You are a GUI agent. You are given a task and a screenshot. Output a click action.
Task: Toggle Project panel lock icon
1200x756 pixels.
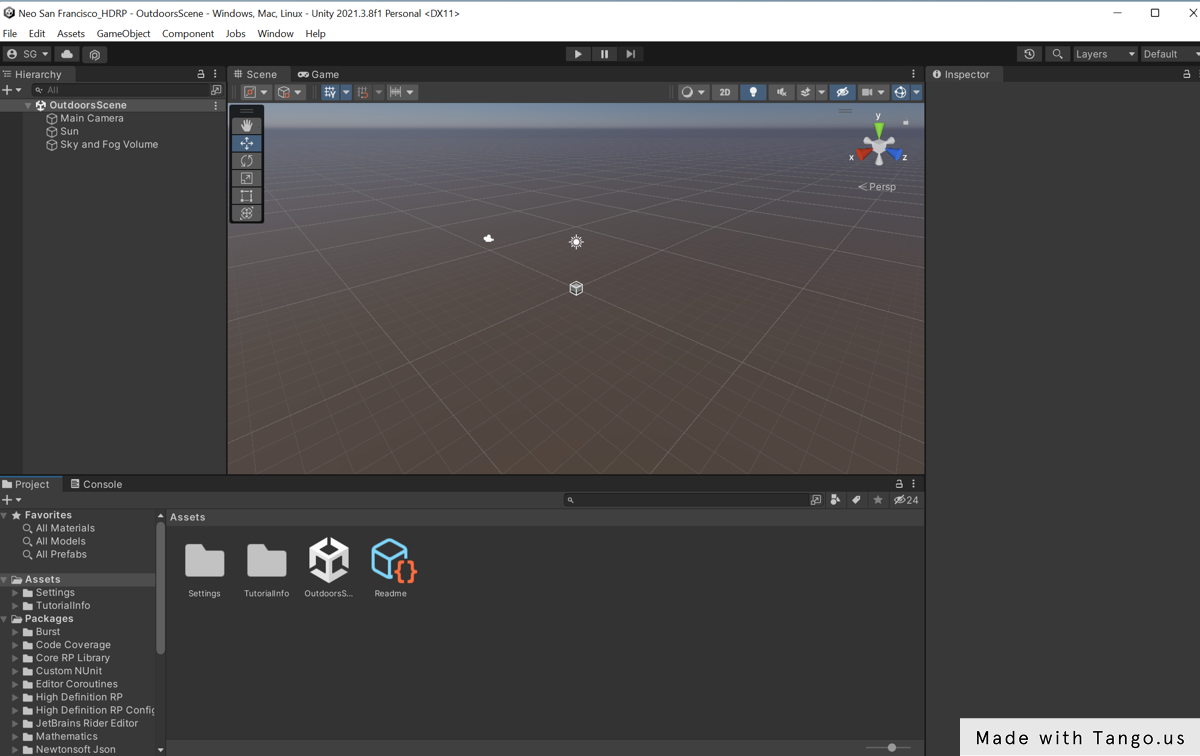coord(899,484)
